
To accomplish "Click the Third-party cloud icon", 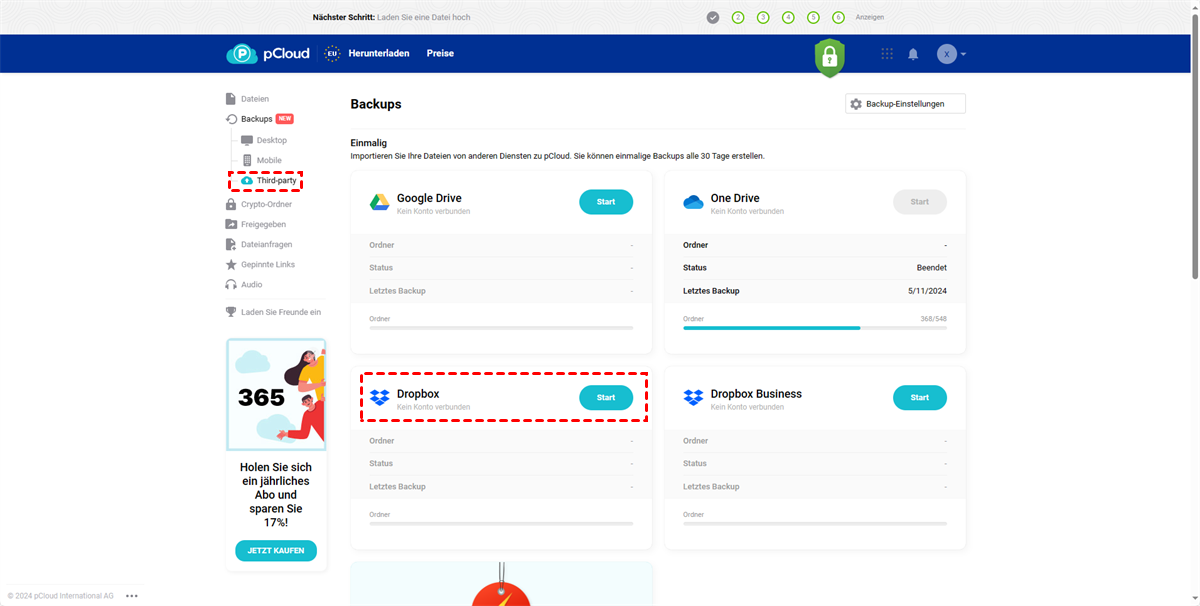I will pos(247,180).
